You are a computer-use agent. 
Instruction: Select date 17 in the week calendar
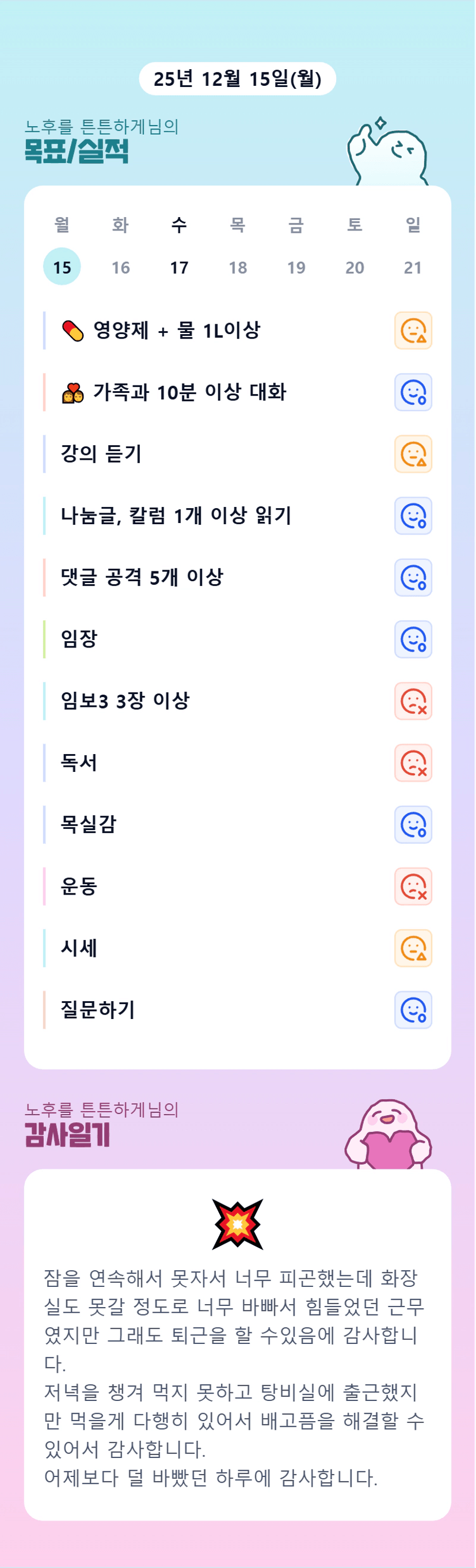click(180, 267)
